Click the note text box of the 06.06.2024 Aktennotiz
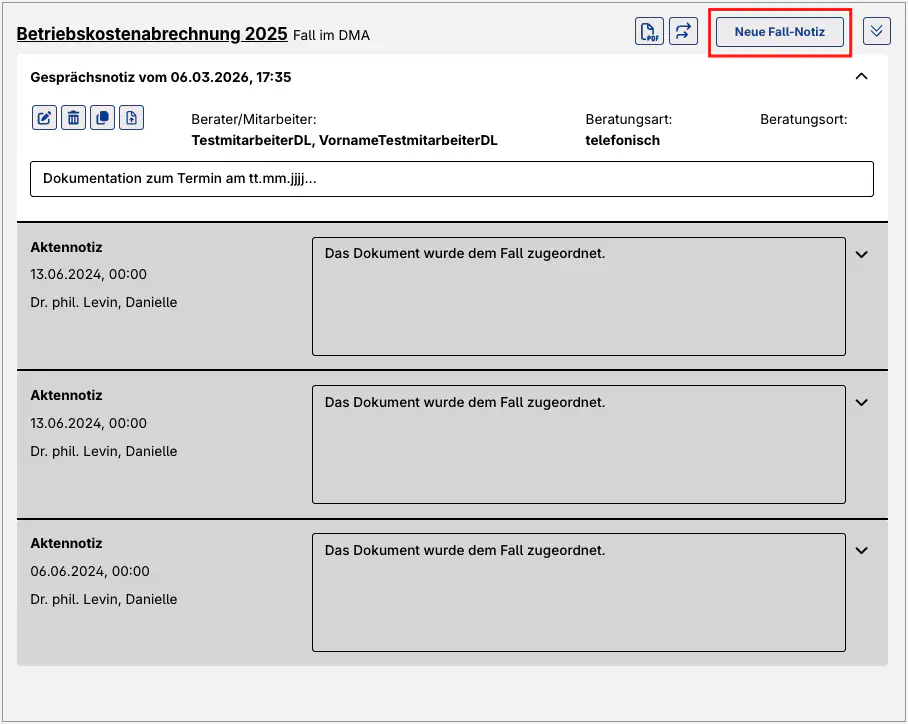 [x=579, y=593]
